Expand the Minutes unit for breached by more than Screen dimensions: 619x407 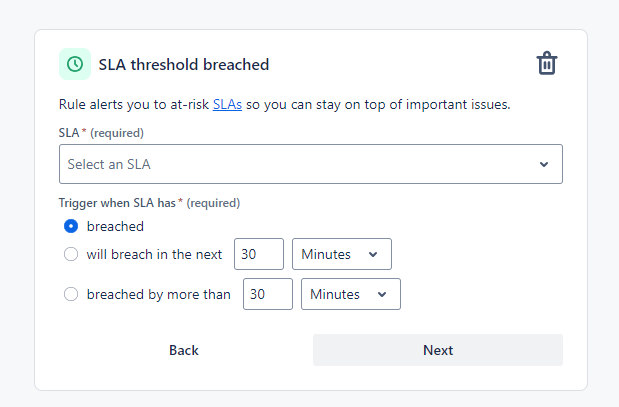click(351, 294)
